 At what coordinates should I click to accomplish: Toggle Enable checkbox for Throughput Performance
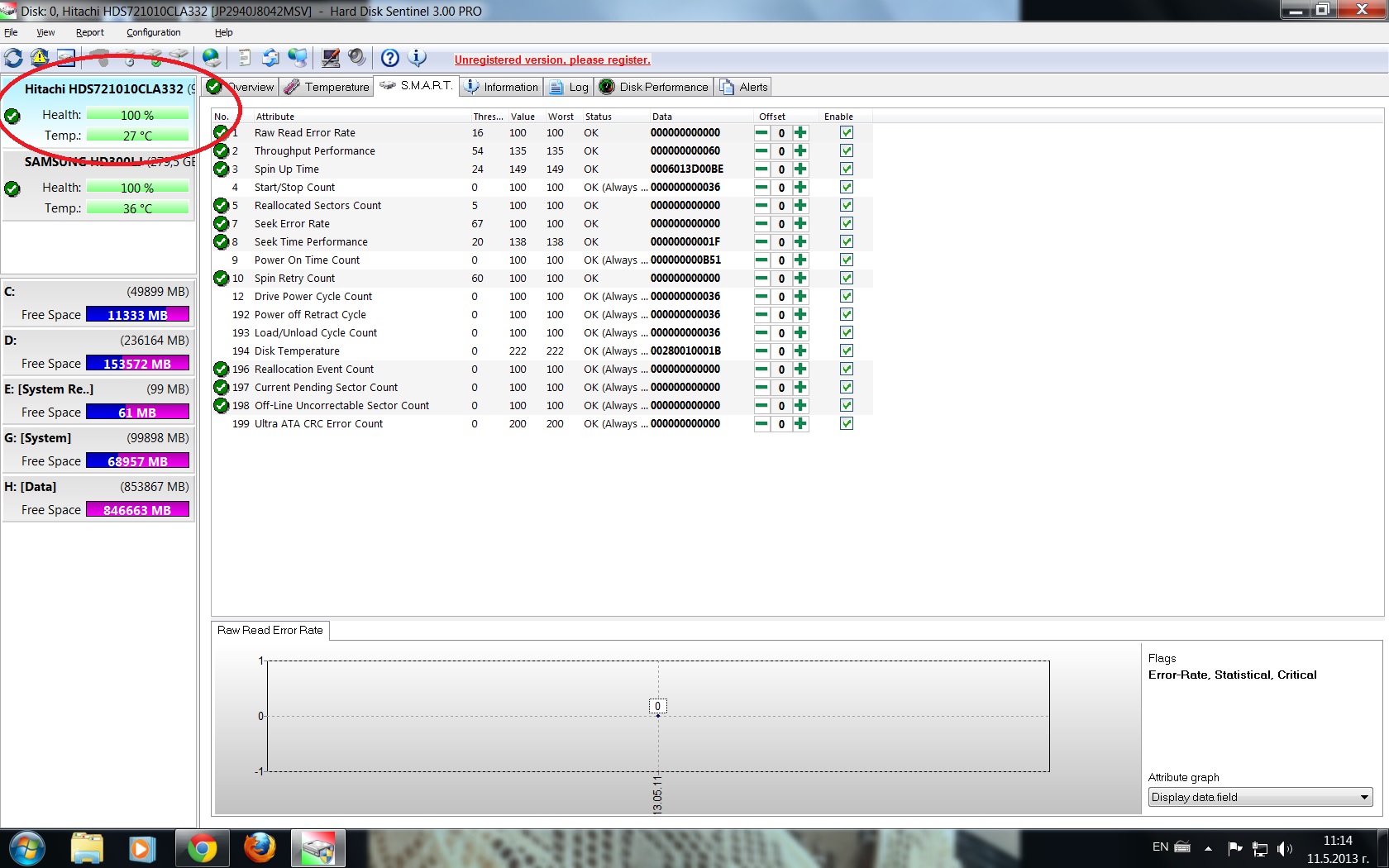[847, 150]
